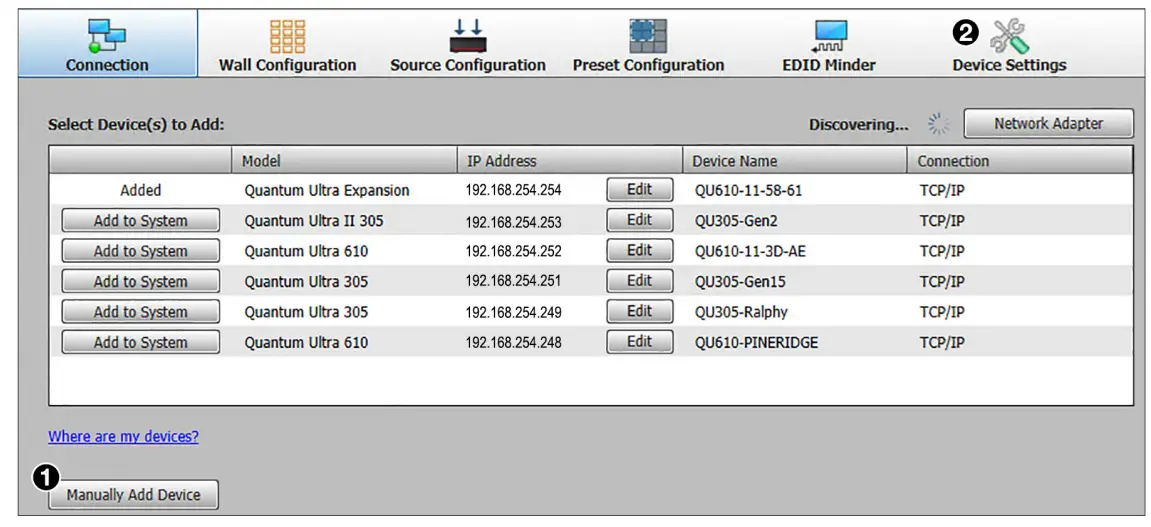Select 'Quantum Ultra Expansion' model cell
Screen dimensions: 1151x527
click(x=327, y=191)
